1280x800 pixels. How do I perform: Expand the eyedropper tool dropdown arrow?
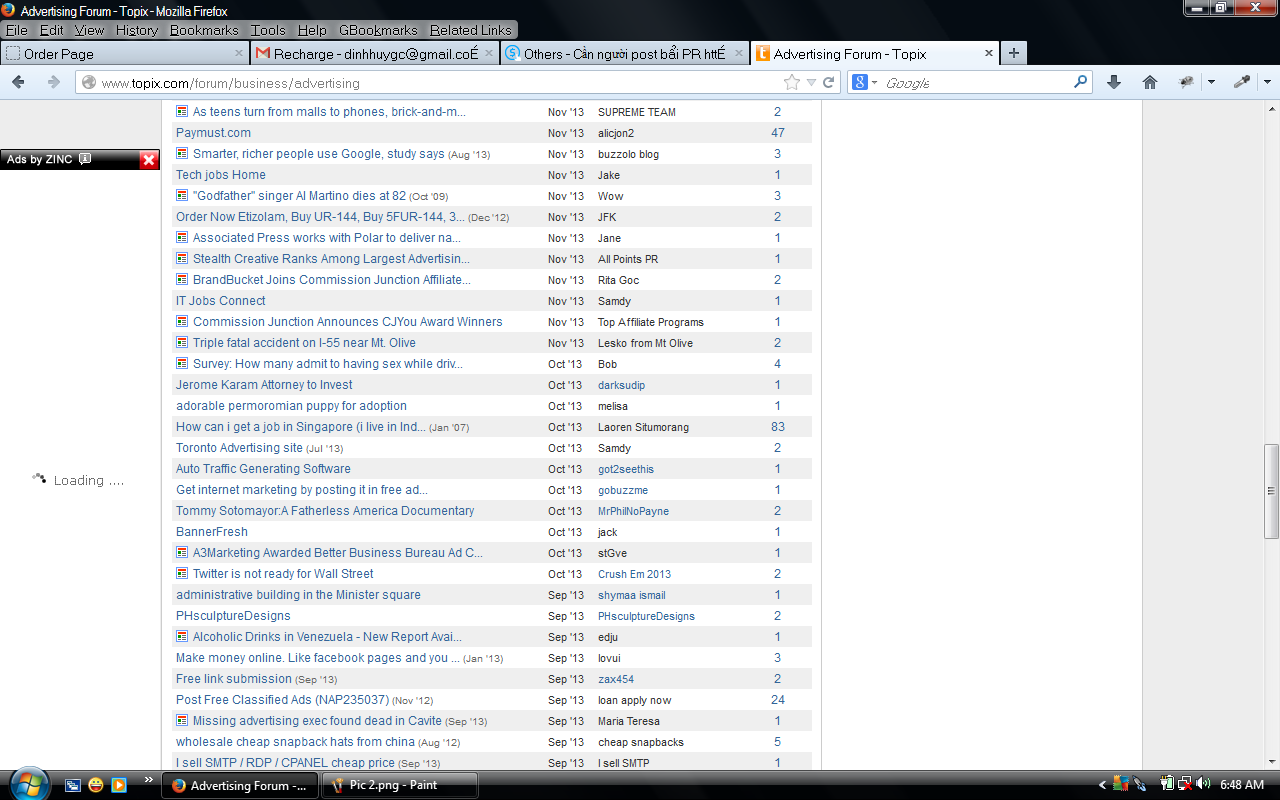pyautogui.click(x=1267, y=83)
